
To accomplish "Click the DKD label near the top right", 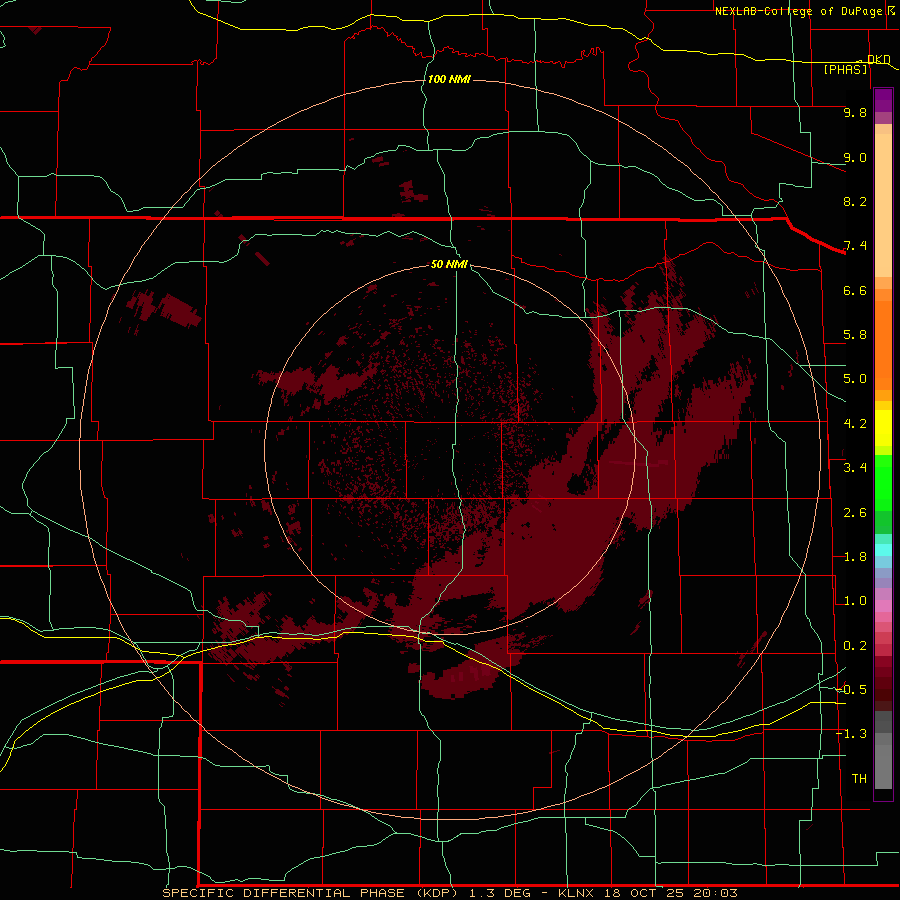I will (x=878, y=59).
